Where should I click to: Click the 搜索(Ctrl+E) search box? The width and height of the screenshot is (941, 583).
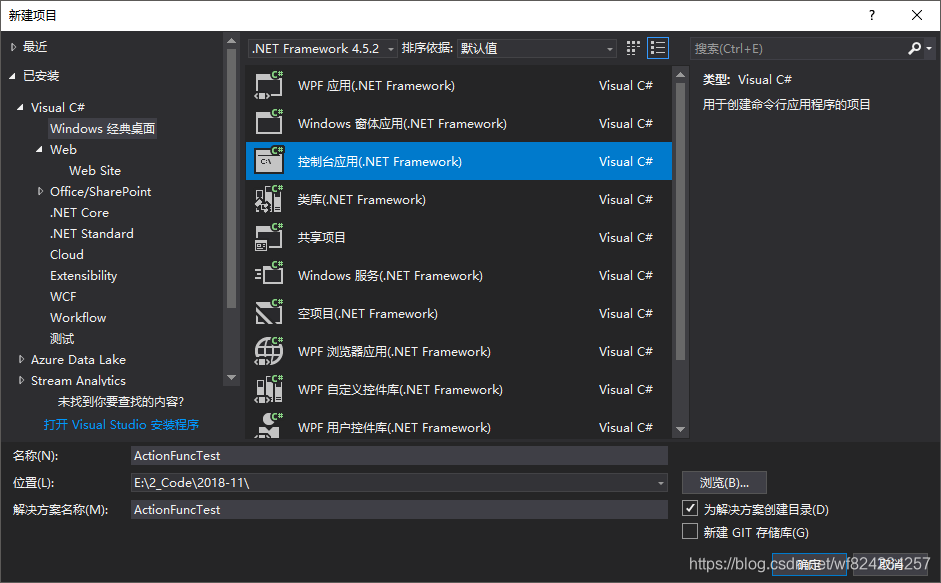pos(798,48)
